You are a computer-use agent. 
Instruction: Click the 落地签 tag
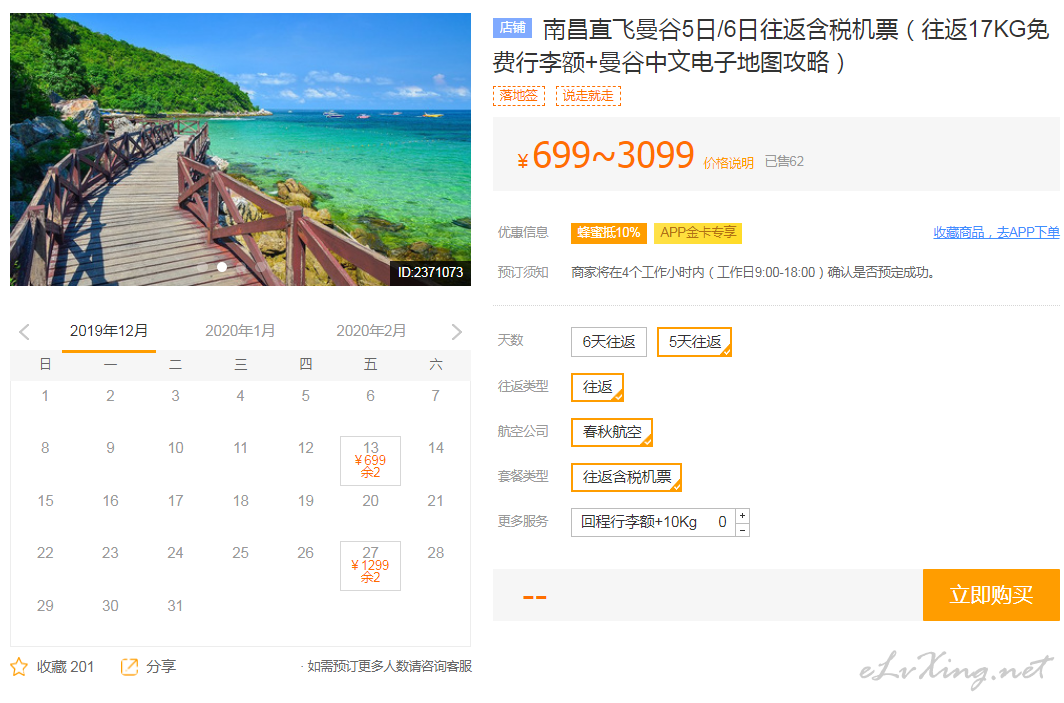[x=518, y=96]
